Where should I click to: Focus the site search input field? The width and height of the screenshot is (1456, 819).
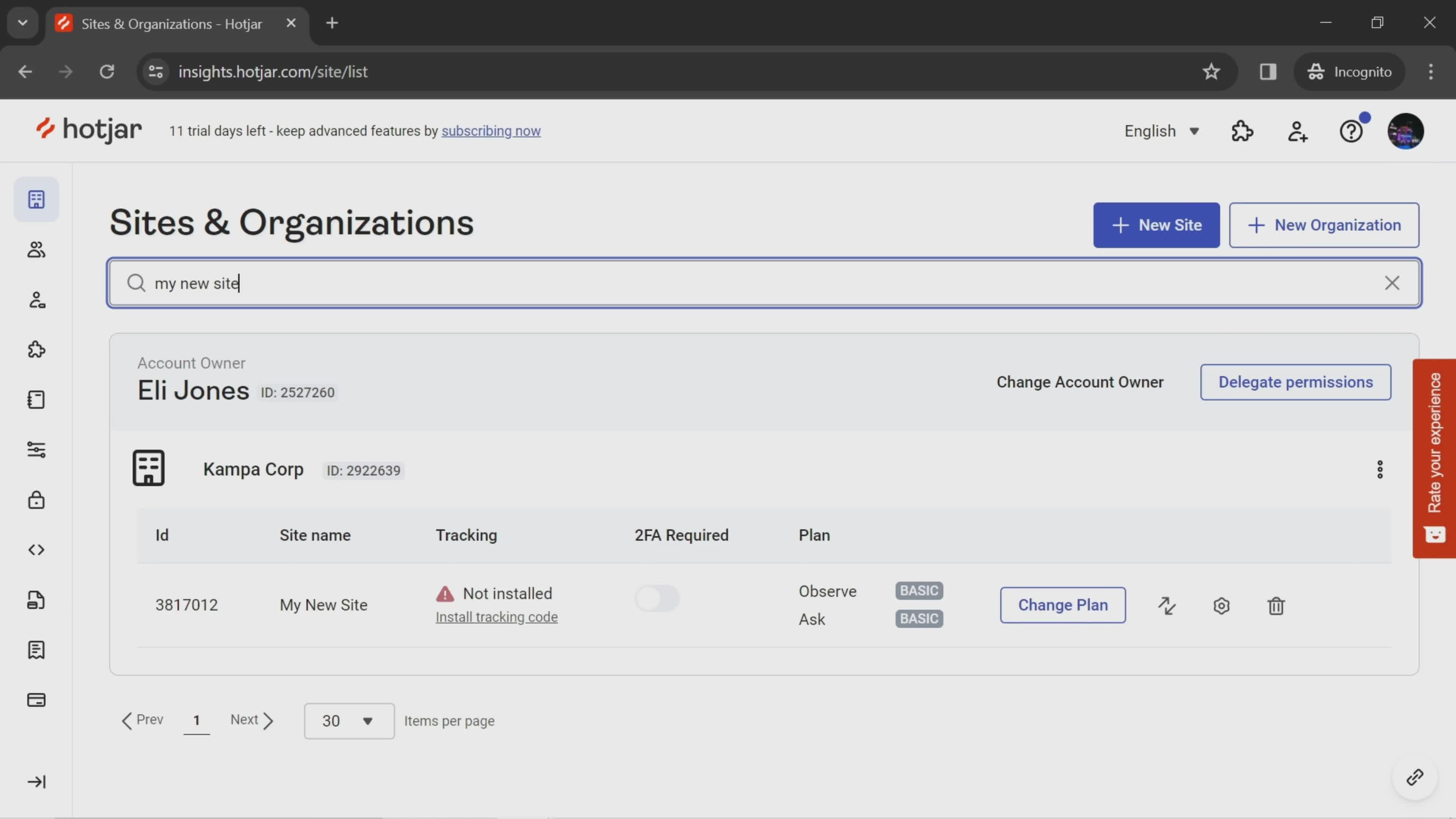764,283
